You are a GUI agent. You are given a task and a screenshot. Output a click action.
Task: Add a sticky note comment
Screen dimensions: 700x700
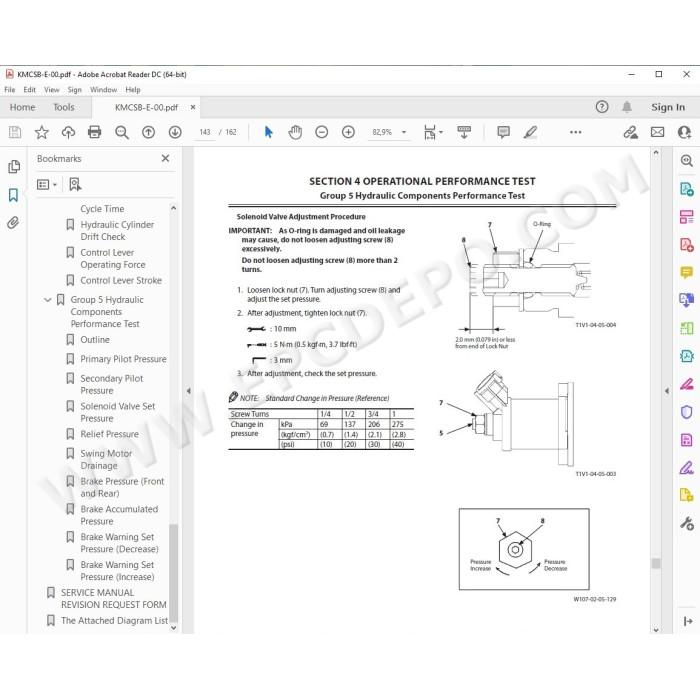504,132
